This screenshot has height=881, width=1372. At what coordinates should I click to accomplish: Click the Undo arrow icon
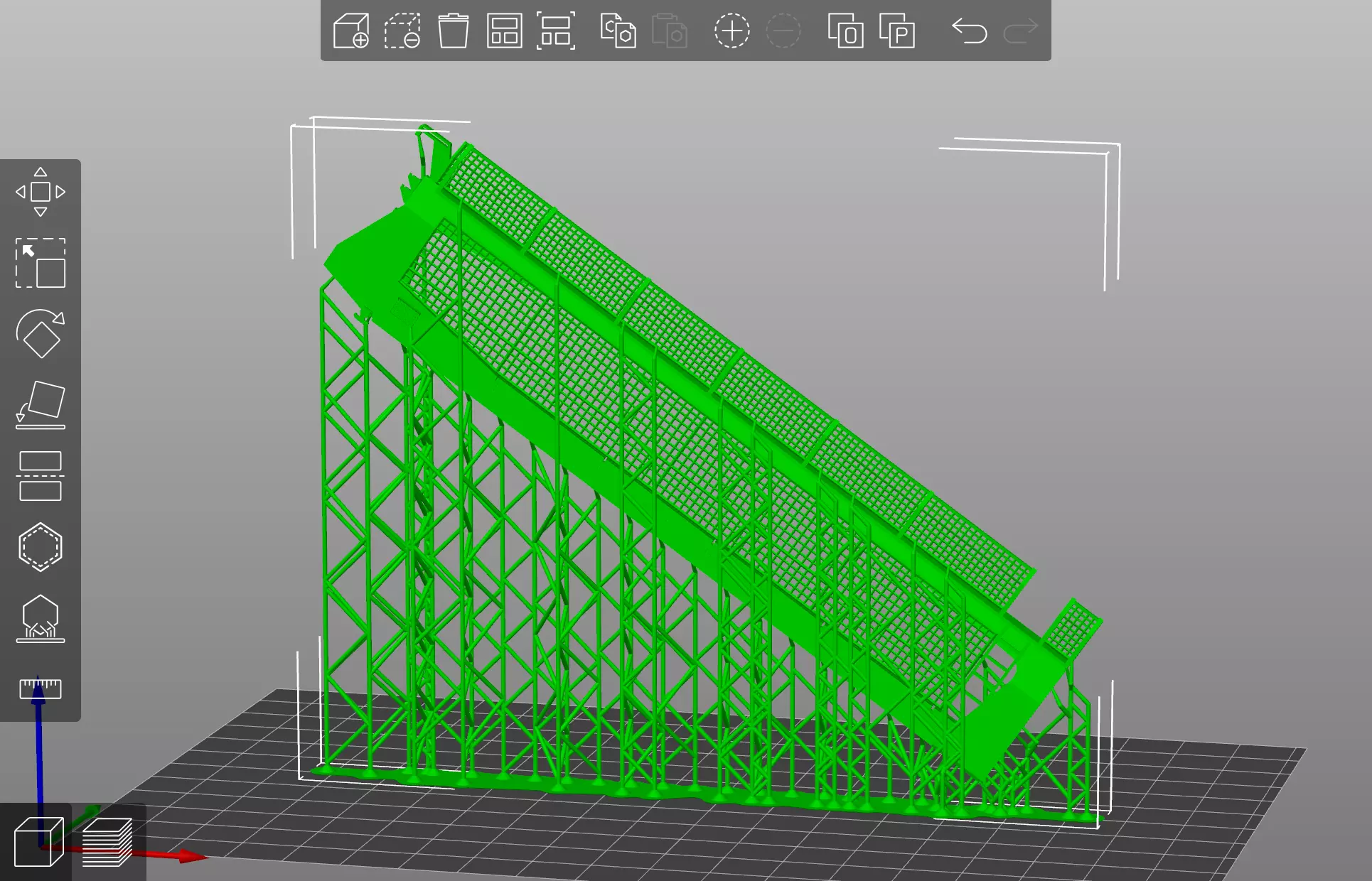coord(969,31)
